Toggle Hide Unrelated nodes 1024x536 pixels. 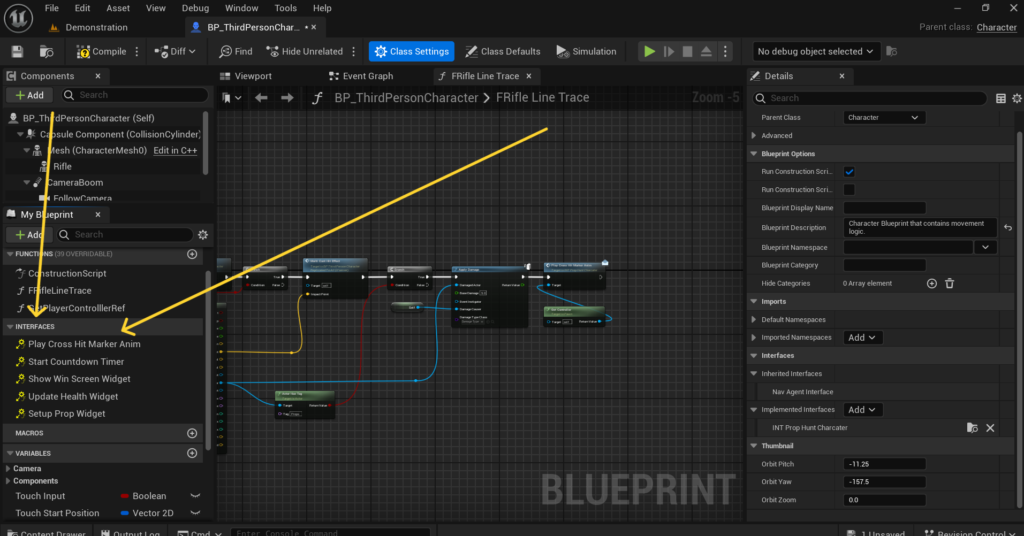[304, 52]
